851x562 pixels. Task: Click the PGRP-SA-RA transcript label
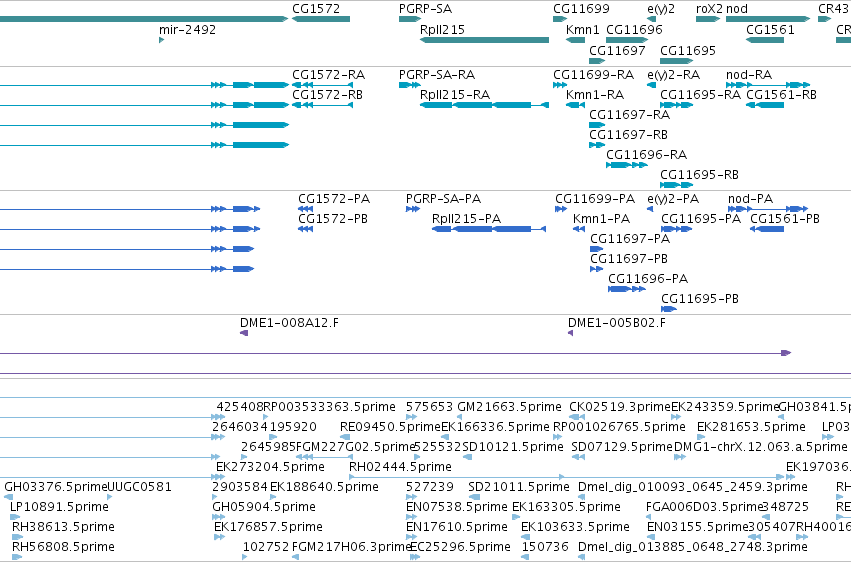pos(437,75)
